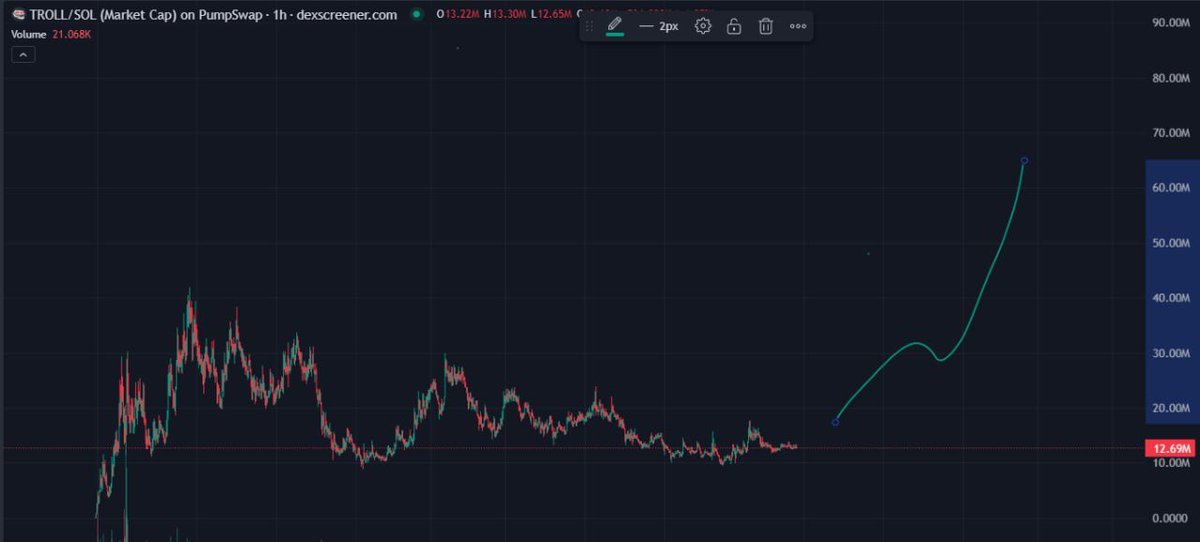Image resolution: width=1200 pixels, height=542 pixels.
Task: Click the TROLL/SOL chart title
Action: point(213,15)
